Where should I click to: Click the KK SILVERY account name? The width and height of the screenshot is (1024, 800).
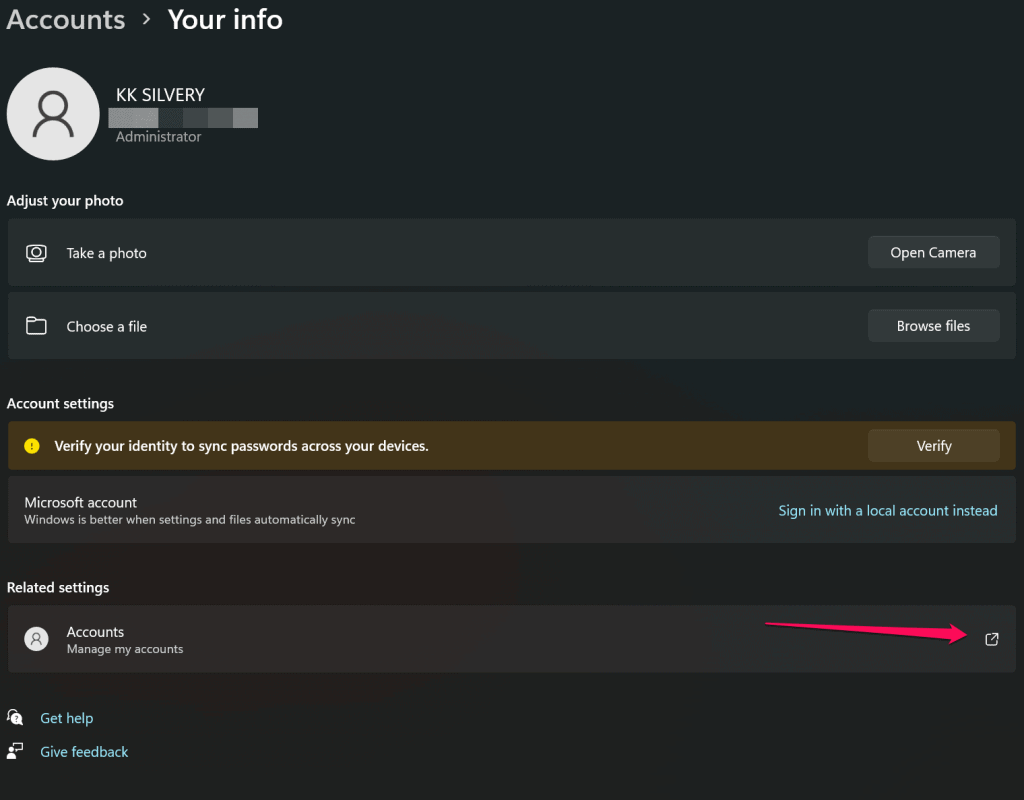click(161, 95)
